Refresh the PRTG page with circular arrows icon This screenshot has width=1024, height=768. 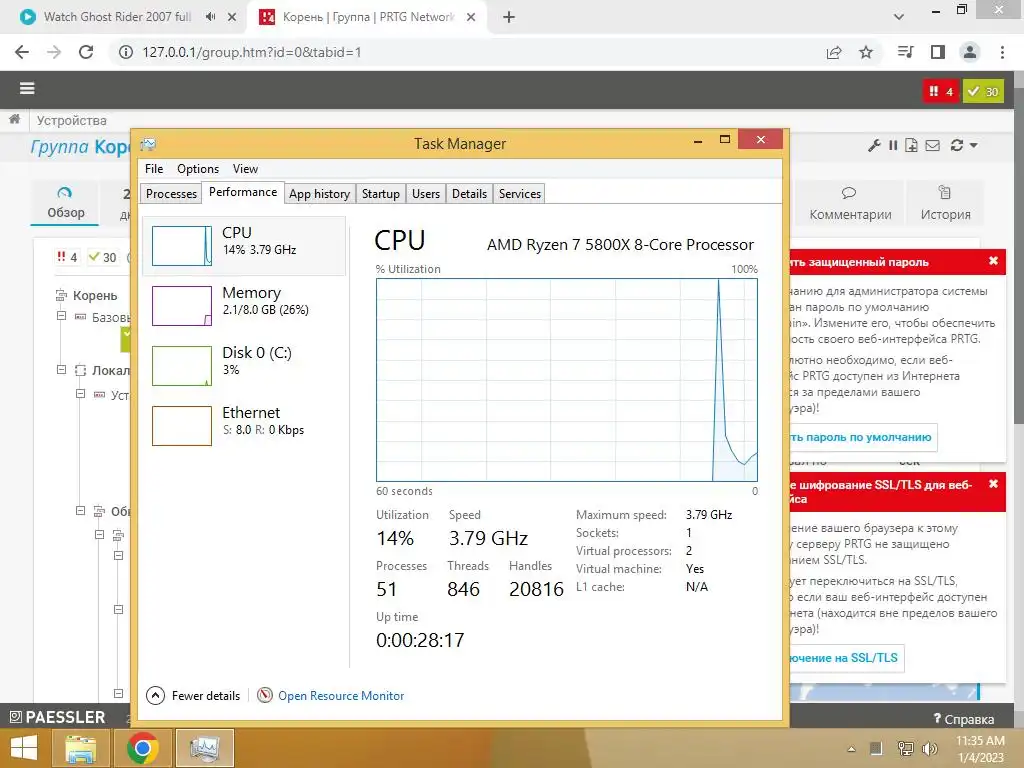click(x=957, y=145)
